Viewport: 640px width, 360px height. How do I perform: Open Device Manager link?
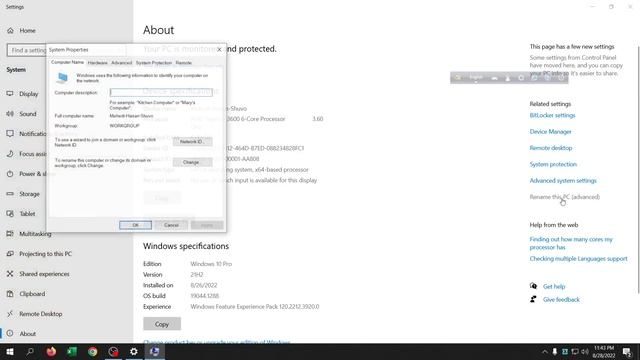click(x=550, y=132)
